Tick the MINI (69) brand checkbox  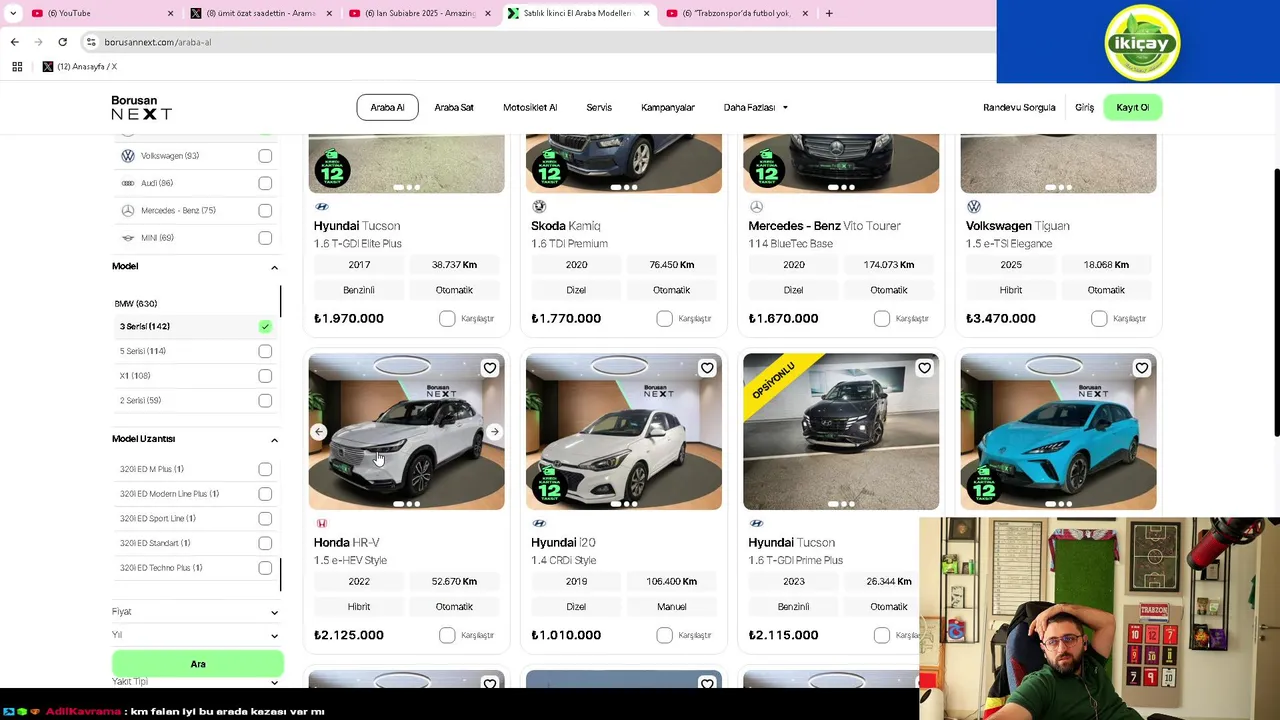pos(265,238)
